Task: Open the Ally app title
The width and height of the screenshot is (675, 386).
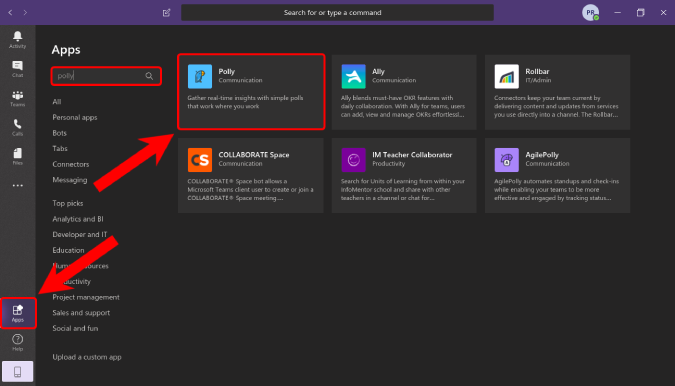Action: tap(378, 71)
